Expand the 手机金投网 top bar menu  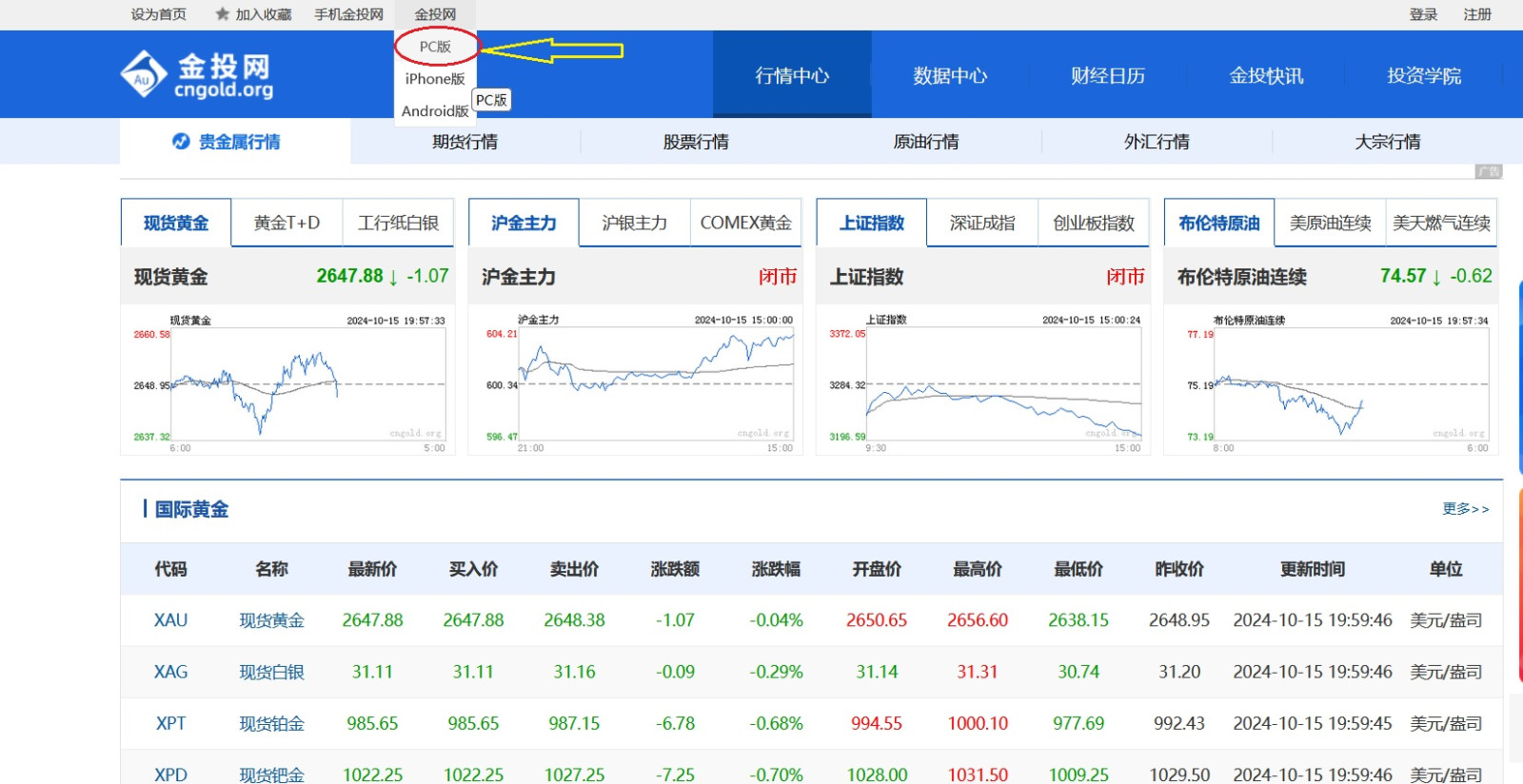348,14
